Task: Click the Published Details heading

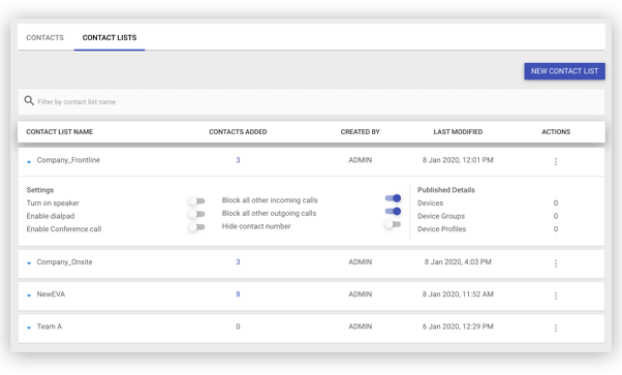Action: 446,190
